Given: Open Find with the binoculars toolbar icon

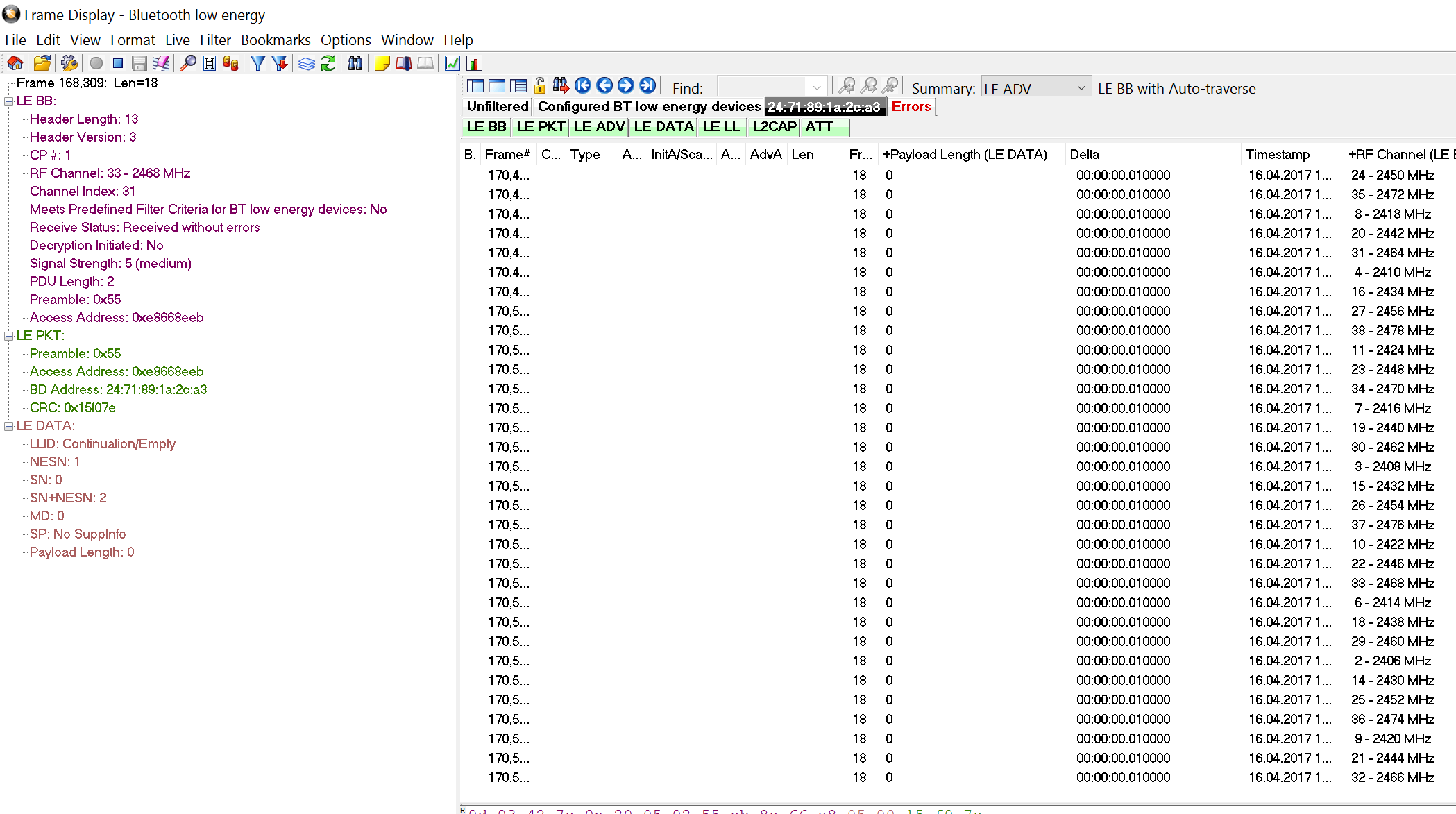Looking at the screenshot, I should point(355,64).
